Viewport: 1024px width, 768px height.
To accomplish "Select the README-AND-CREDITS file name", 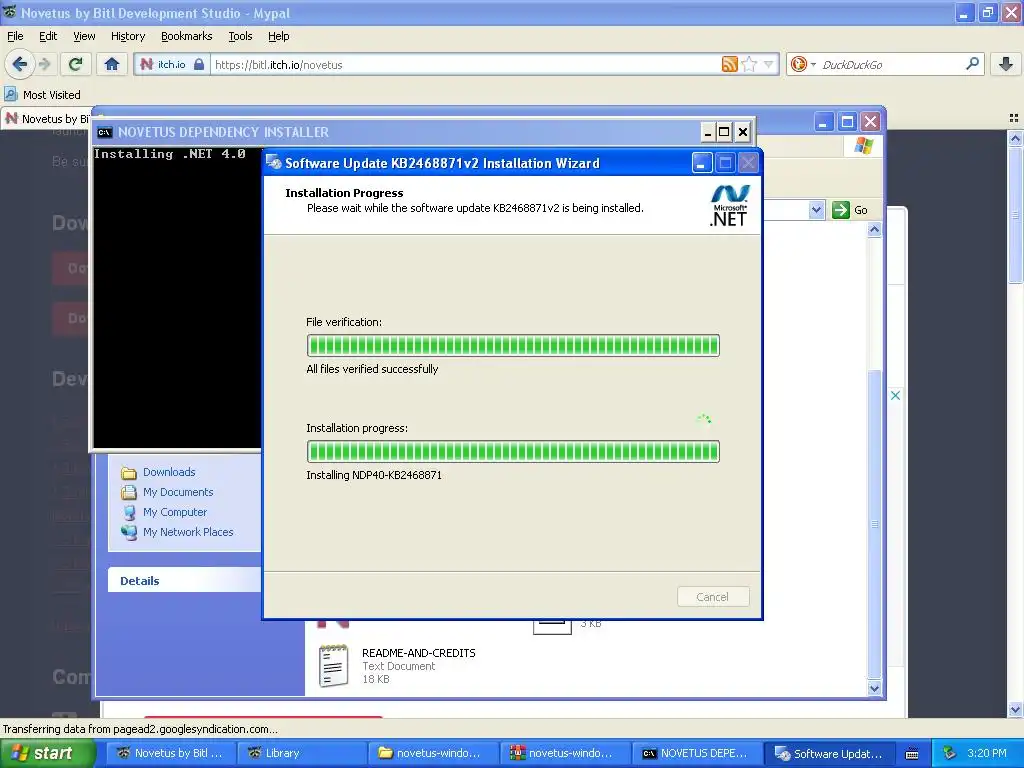I will (419, 652).
